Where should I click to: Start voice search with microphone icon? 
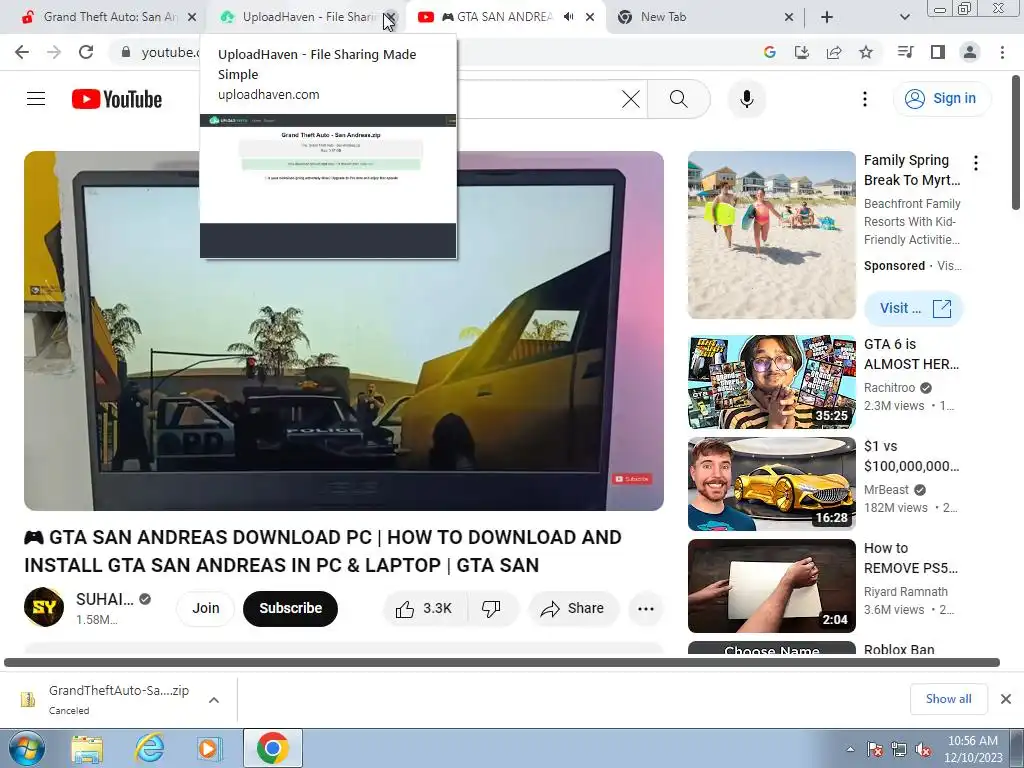[x=746, y=99]
